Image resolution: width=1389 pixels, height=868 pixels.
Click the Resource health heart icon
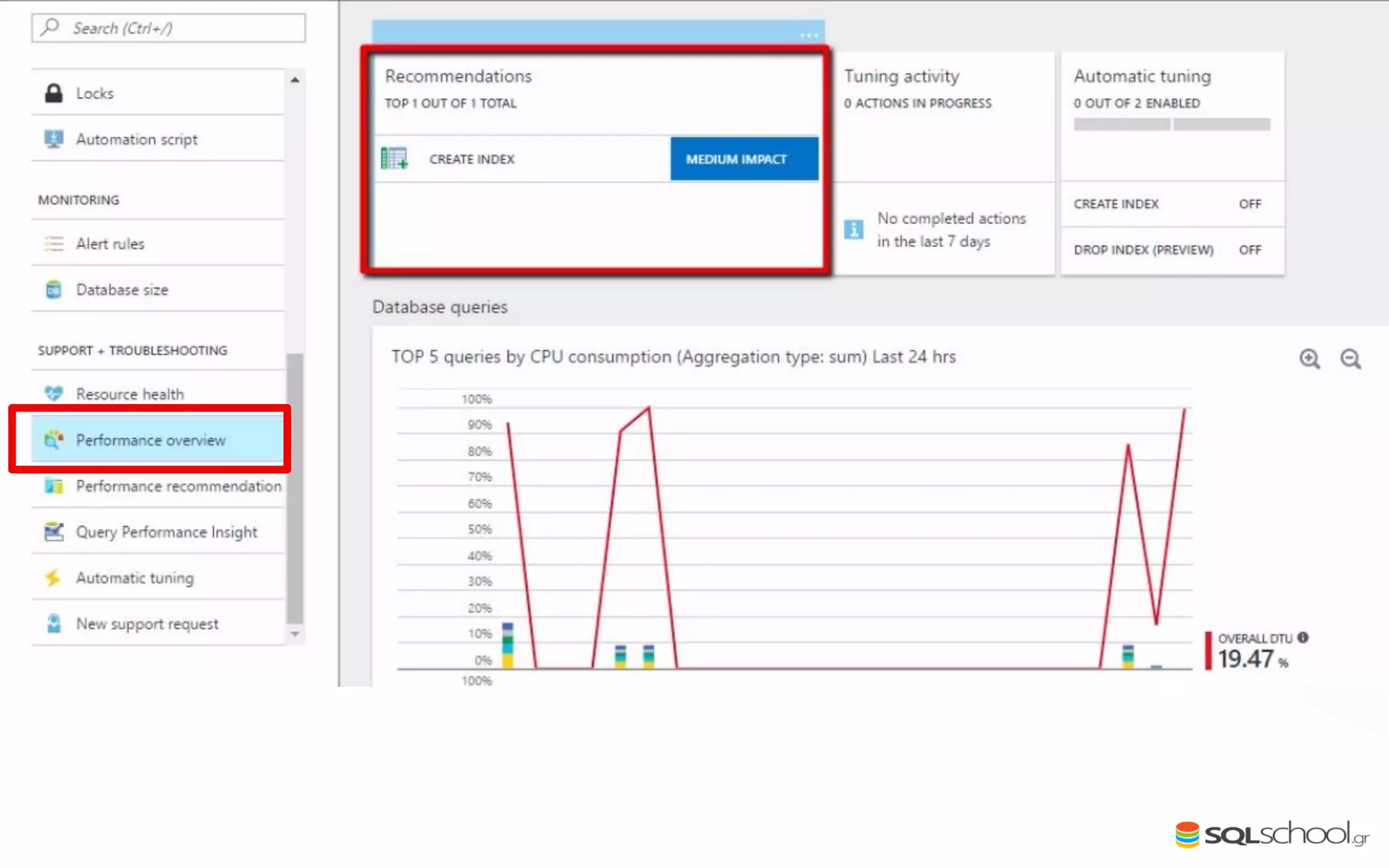[54, 393]
